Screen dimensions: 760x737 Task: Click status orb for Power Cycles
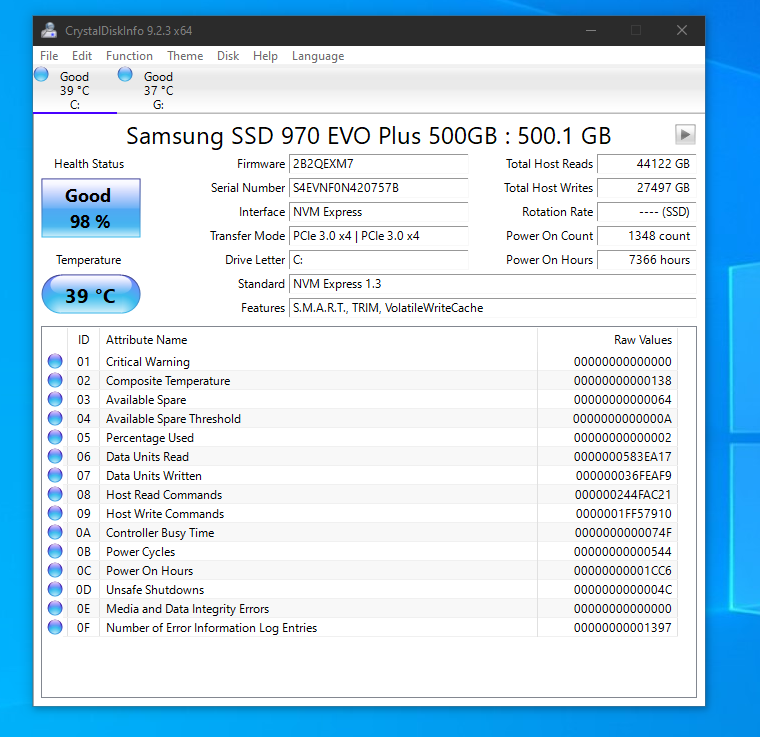(x=55, y=551)
